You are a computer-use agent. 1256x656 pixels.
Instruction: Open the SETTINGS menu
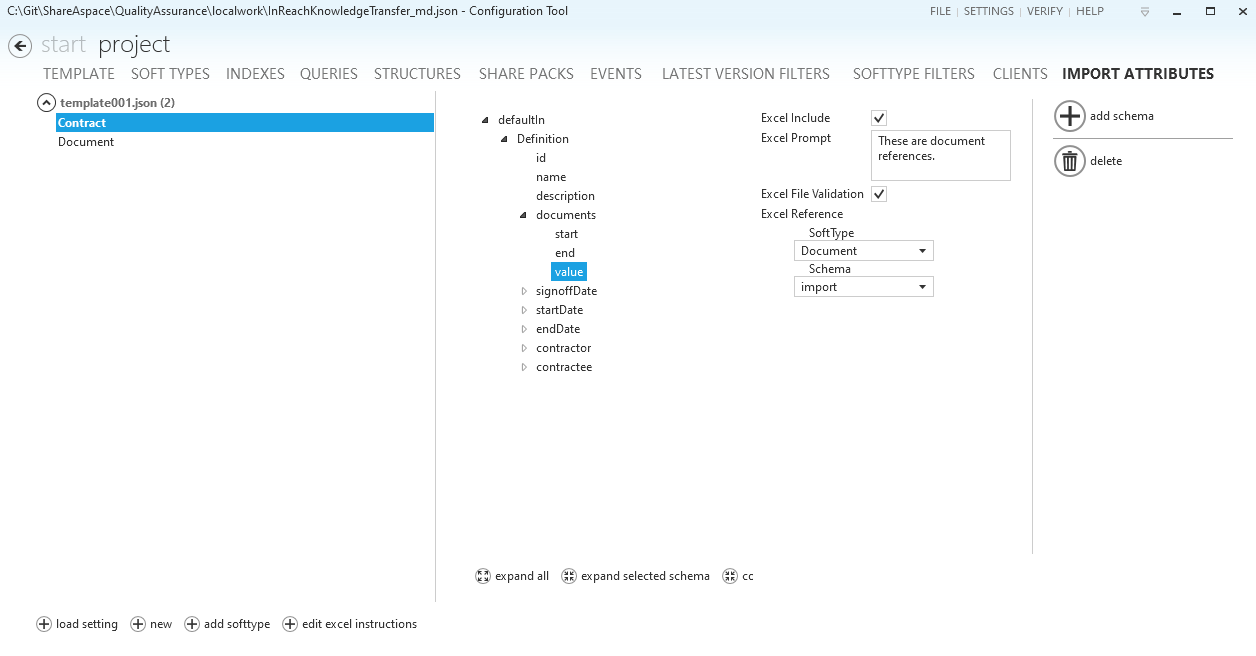point(988,11)
